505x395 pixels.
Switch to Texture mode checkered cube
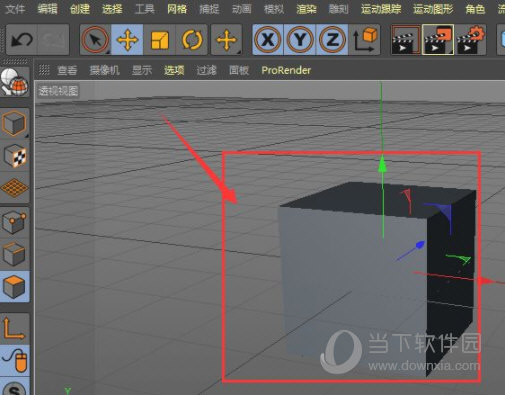click(x=14, y=155)
